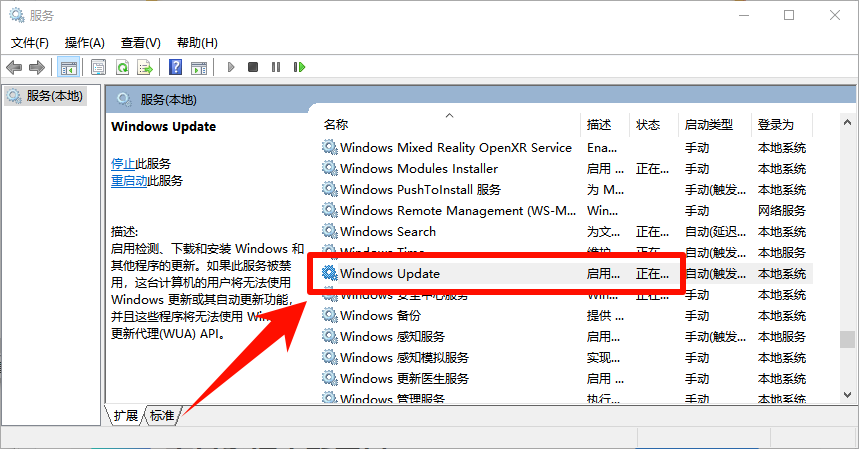
Task: Click 自动(延迟 startup type for Windows Search
Action: coord(715,232)
